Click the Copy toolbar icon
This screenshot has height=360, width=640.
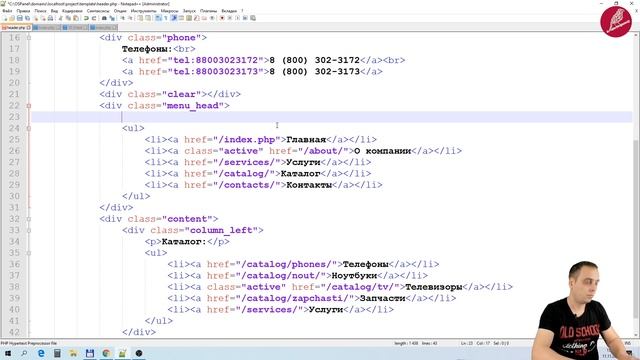click(x=68, y=18)
